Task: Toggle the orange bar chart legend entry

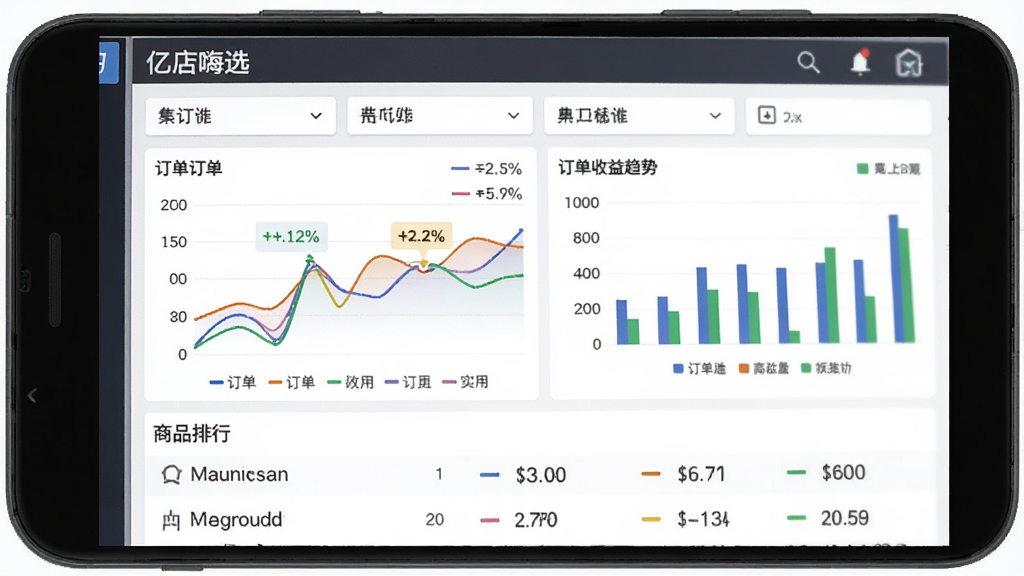Action: 763,369
